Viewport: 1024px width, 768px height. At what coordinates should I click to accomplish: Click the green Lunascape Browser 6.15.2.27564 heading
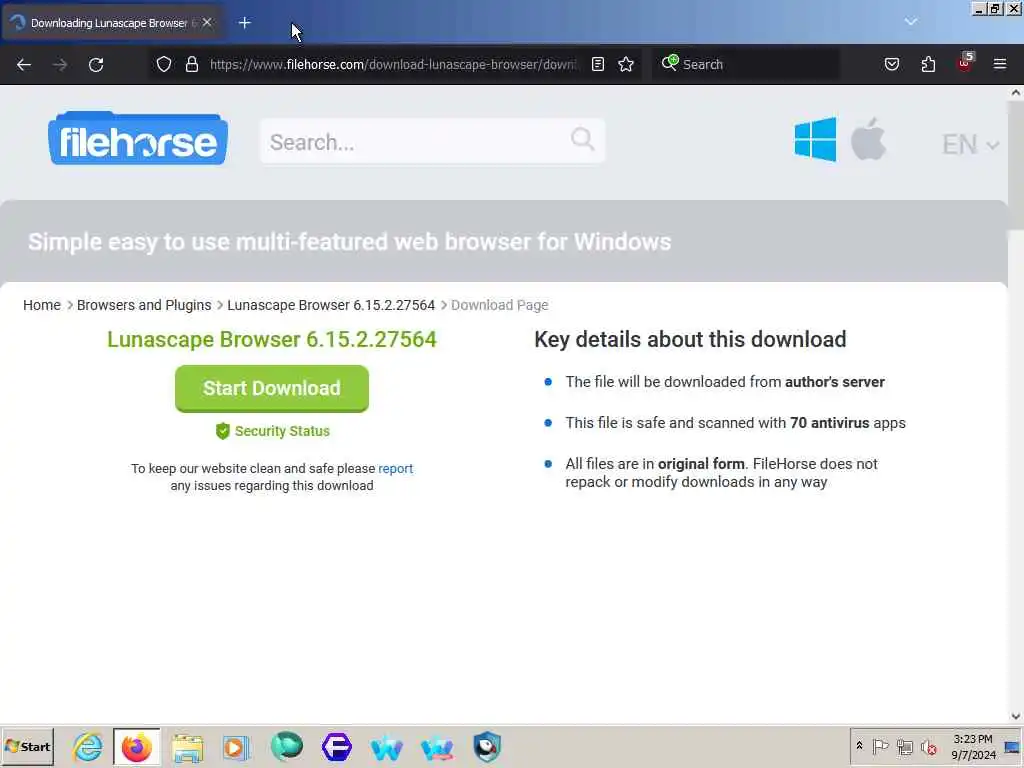click(x=272, y=340)
